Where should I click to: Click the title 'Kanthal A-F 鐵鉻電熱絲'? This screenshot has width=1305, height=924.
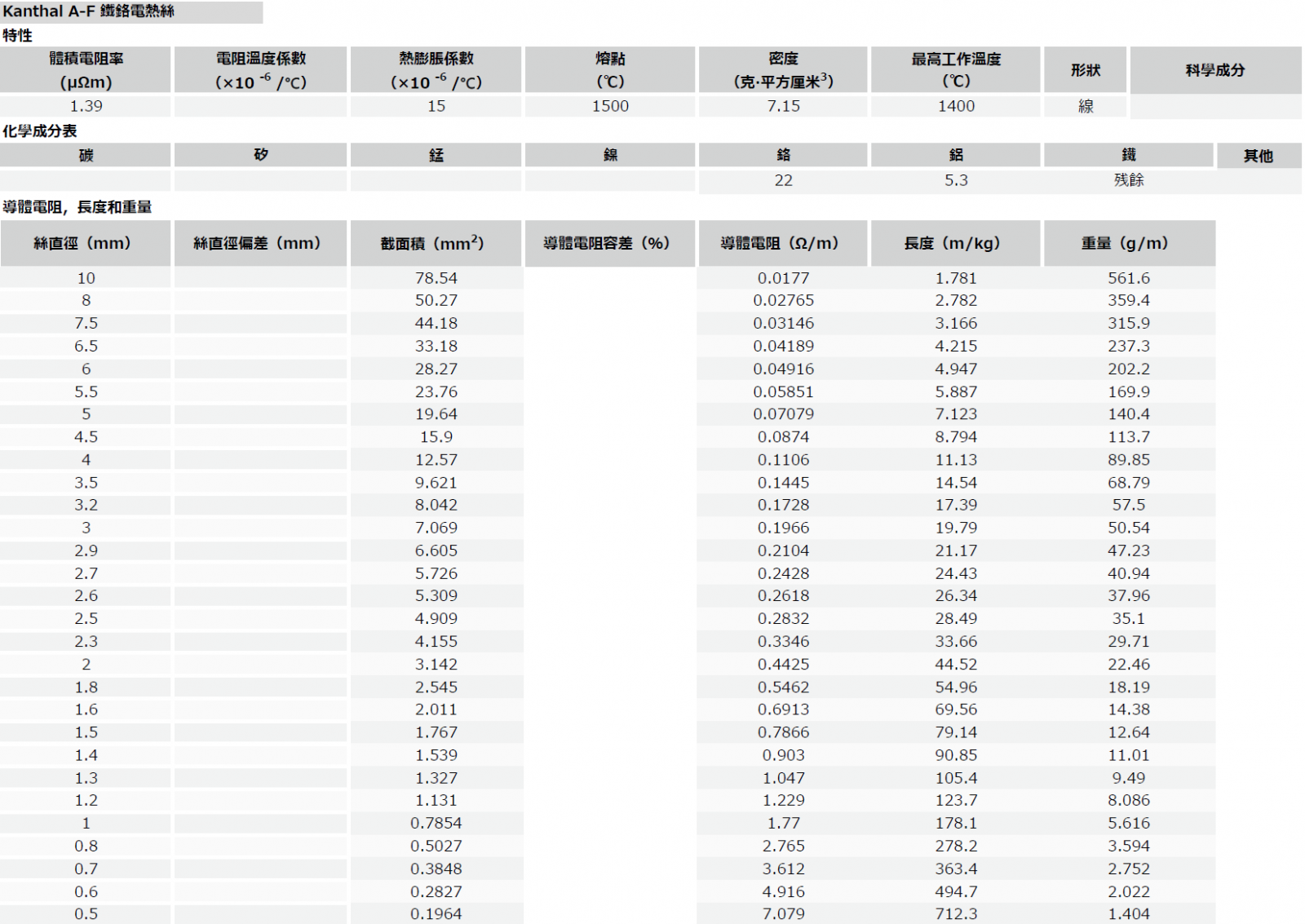pos(89,11)
